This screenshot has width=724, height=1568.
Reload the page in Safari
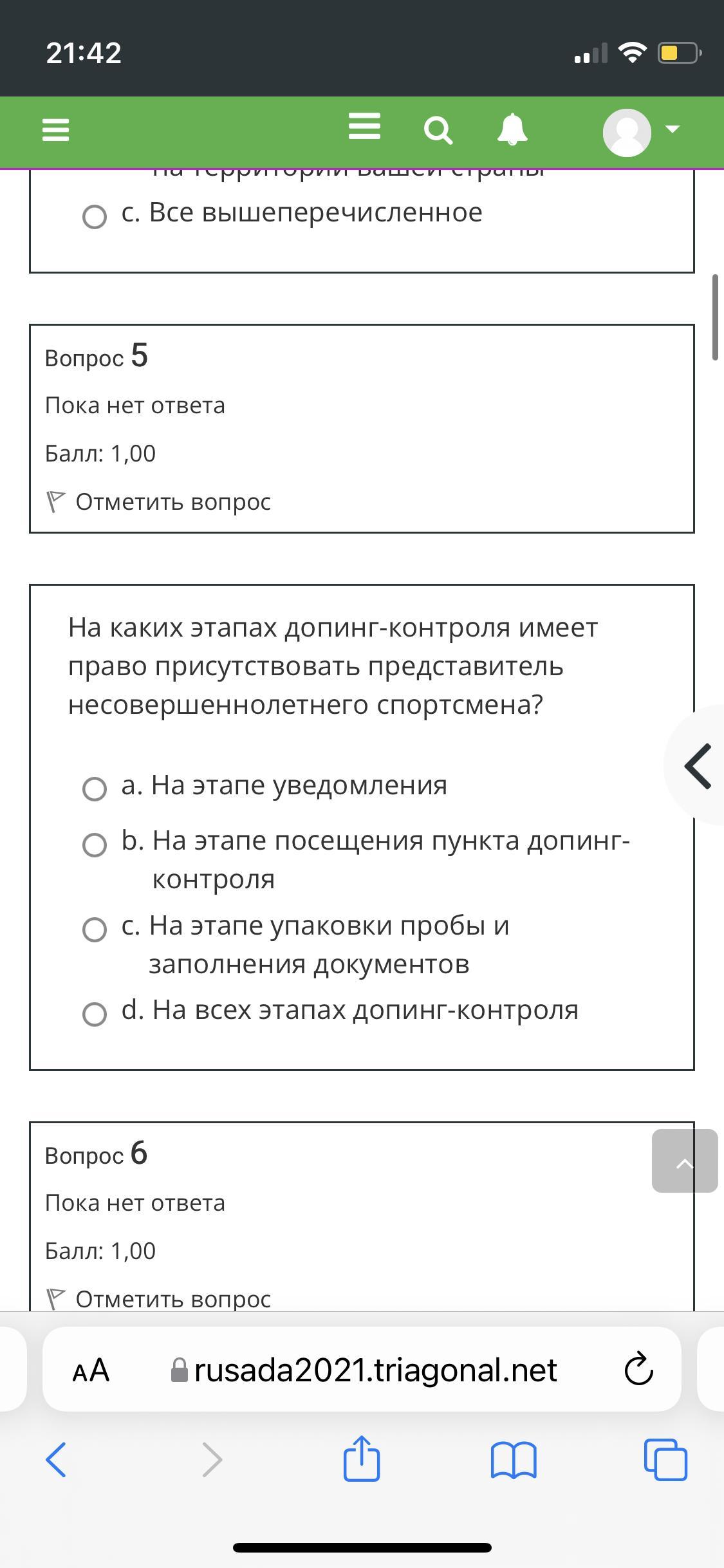[638, 1370]
